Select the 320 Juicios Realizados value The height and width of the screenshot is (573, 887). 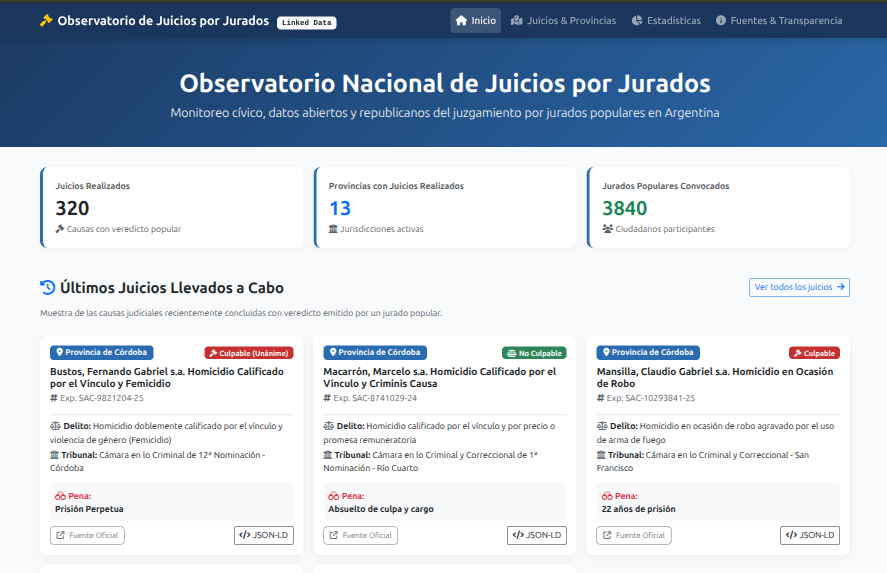(x=72, y=208)
